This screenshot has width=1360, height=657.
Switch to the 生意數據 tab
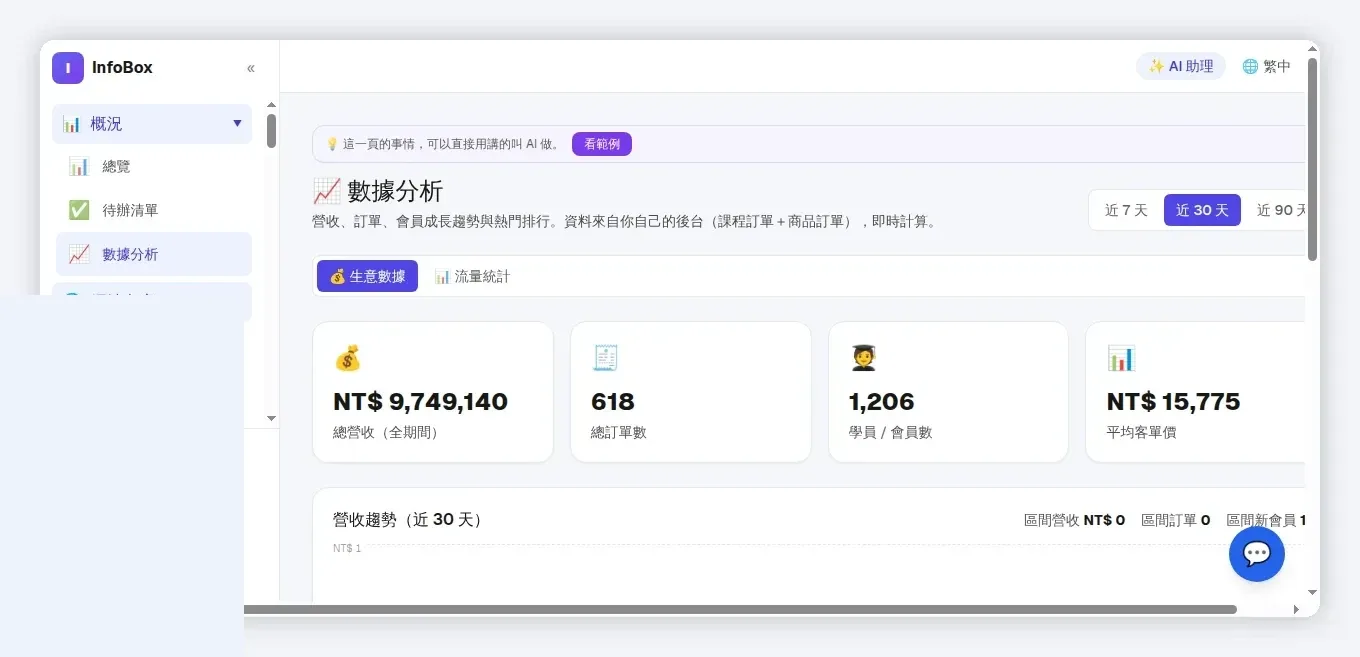(x=367, y=276)
